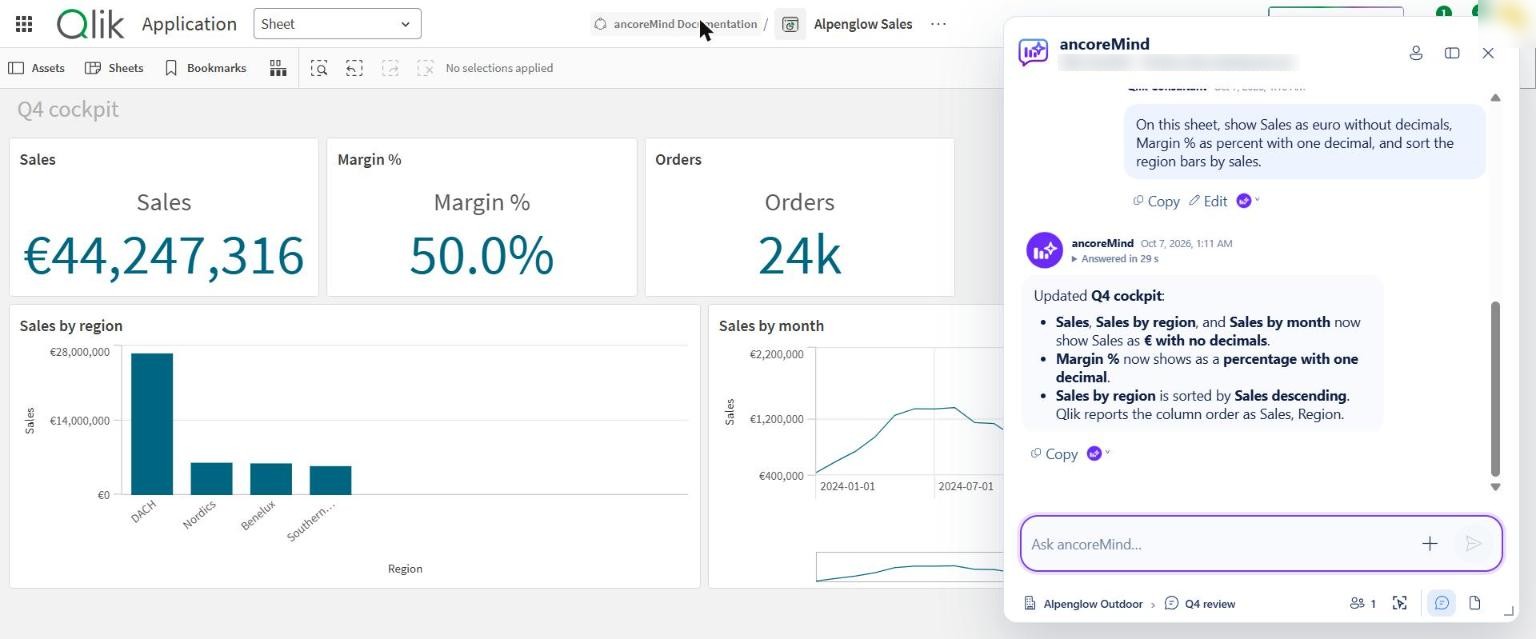Edit the user prompt message
Image resolution: width=1536 pixels, height=639 pixels.
coord(1208,201)
